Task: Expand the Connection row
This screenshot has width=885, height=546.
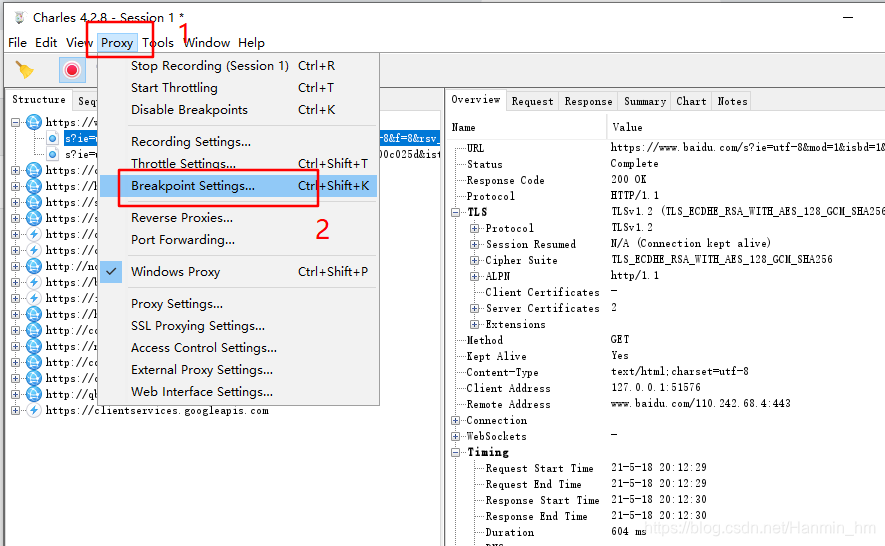Action: pyautogui.click(x=455, y=420)
